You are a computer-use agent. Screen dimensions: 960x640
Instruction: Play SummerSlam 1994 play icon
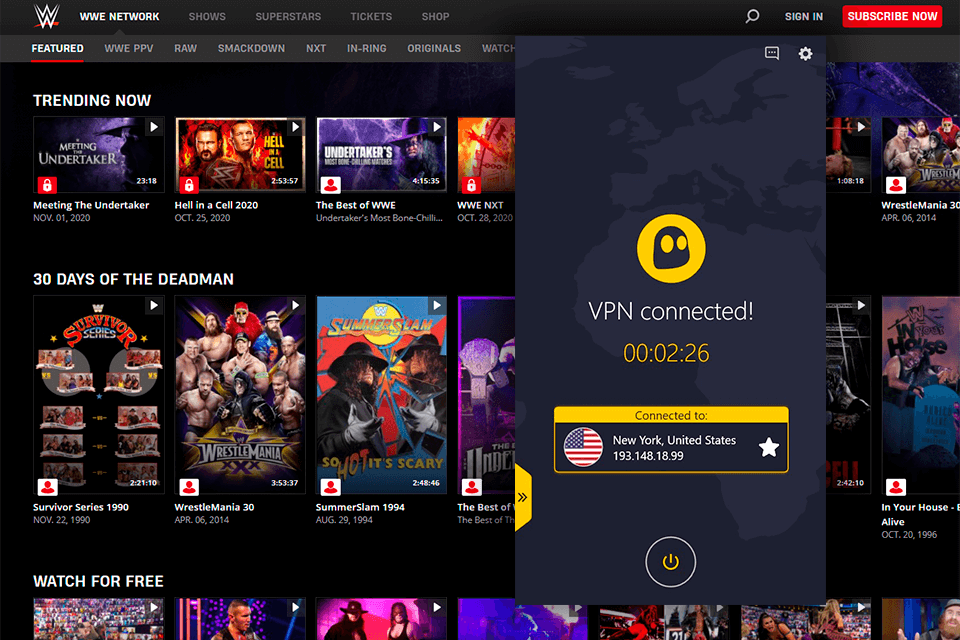tap(437, 305)
